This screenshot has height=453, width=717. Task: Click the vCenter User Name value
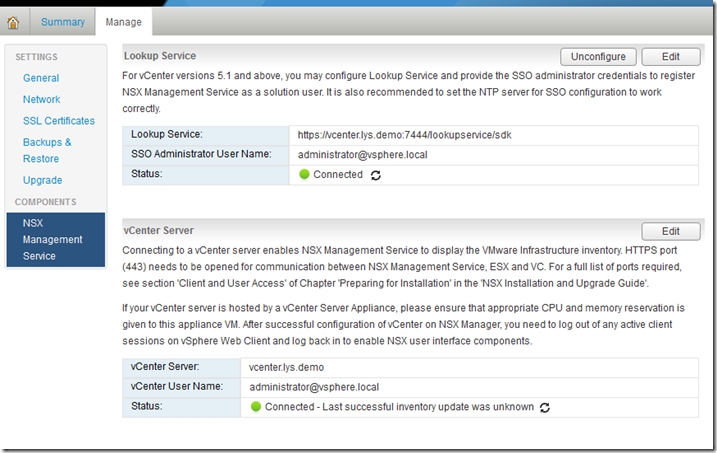pos(314,387)
